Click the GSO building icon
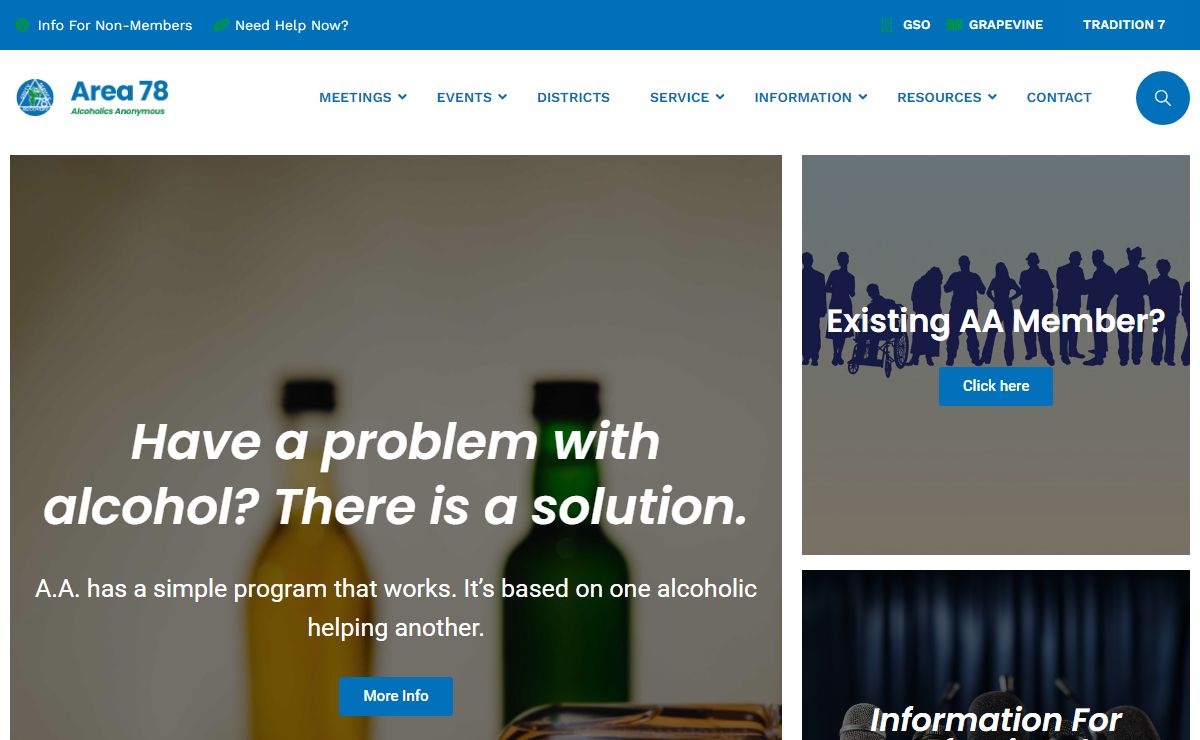 pos(886,25)
